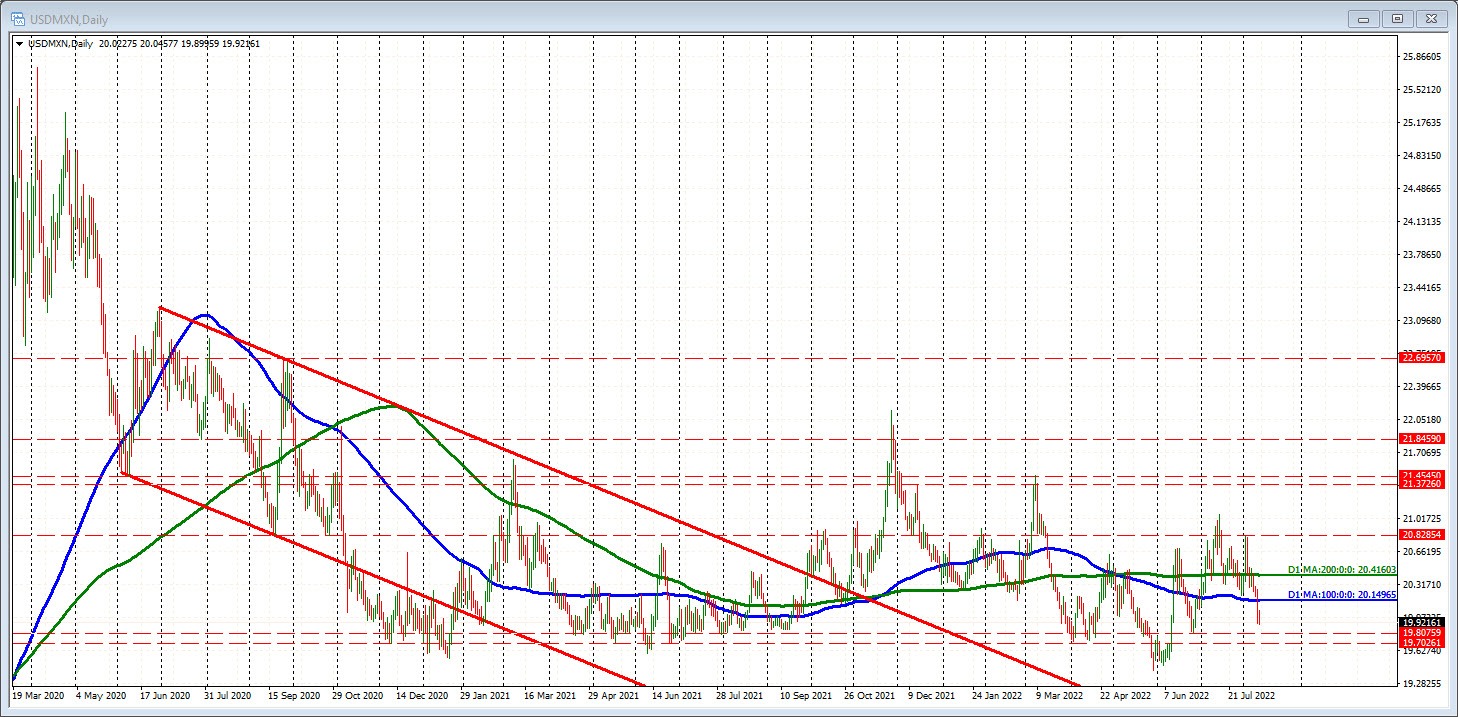The width and height of the screenshot is (1458, 717).
Task: Select the 19.80759 red price tag
Action: 1424,632
